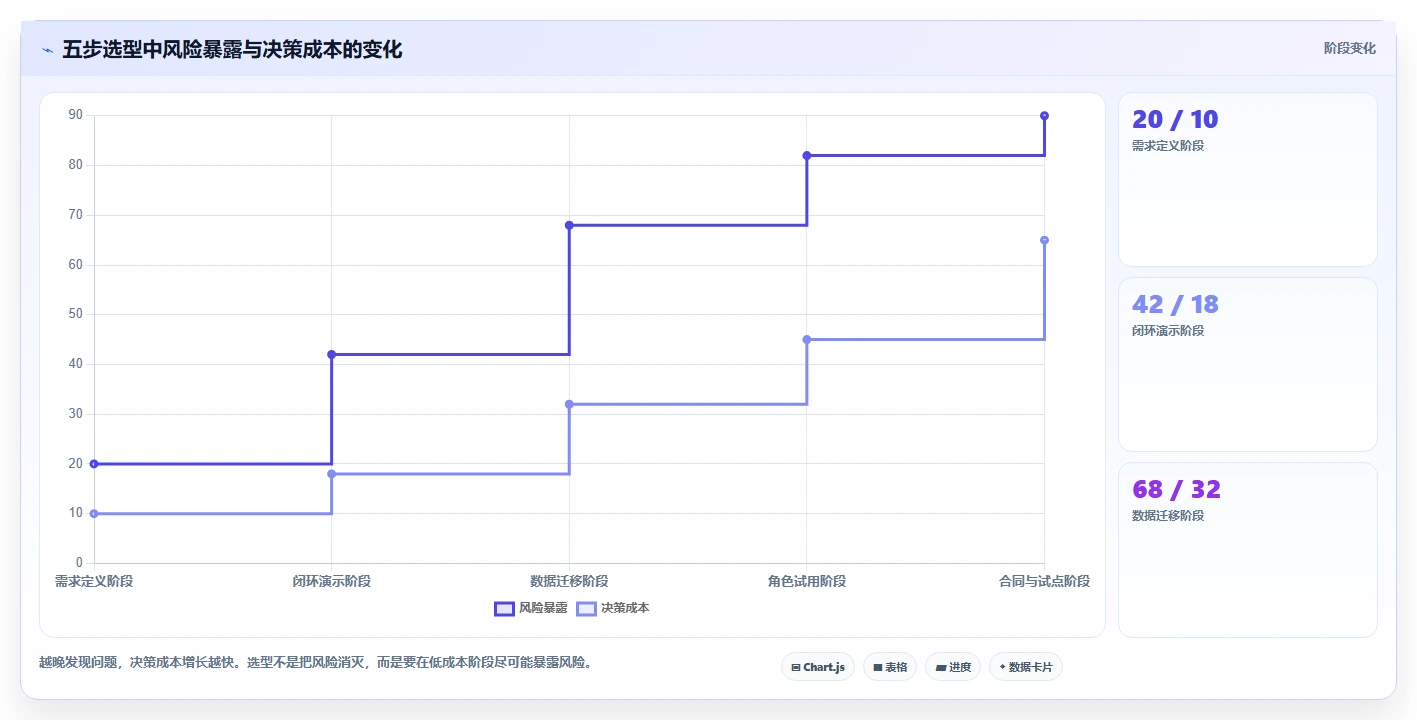The image size is (1417, 720).
Task: Toggle the 决策成本 legend series
Action: coord(613,608)
